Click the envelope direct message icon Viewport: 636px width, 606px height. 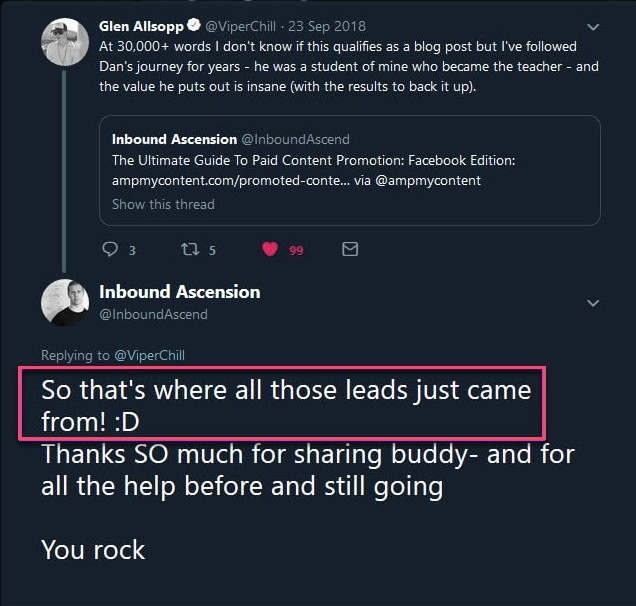[350, 249]
